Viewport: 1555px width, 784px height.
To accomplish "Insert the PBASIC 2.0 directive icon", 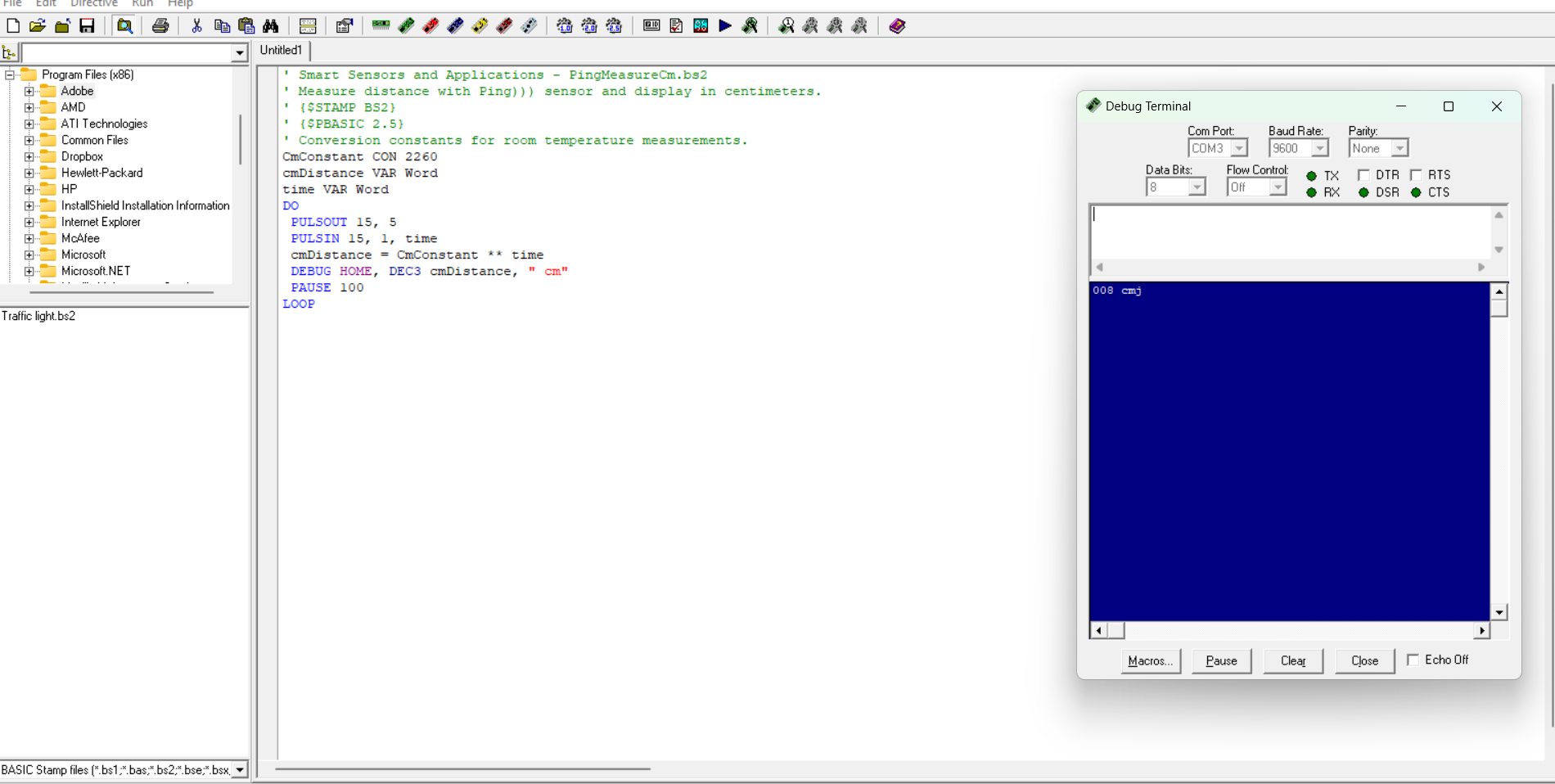I will tap(589, 26).
